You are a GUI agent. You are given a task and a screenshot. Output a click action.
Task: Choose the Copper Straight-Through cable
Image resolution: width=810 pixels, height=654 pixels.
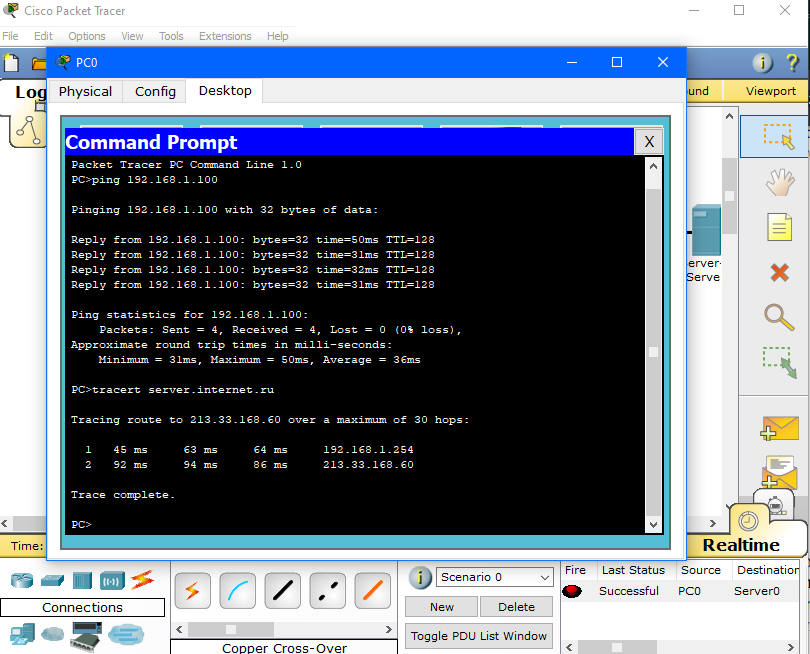point(283,590)
